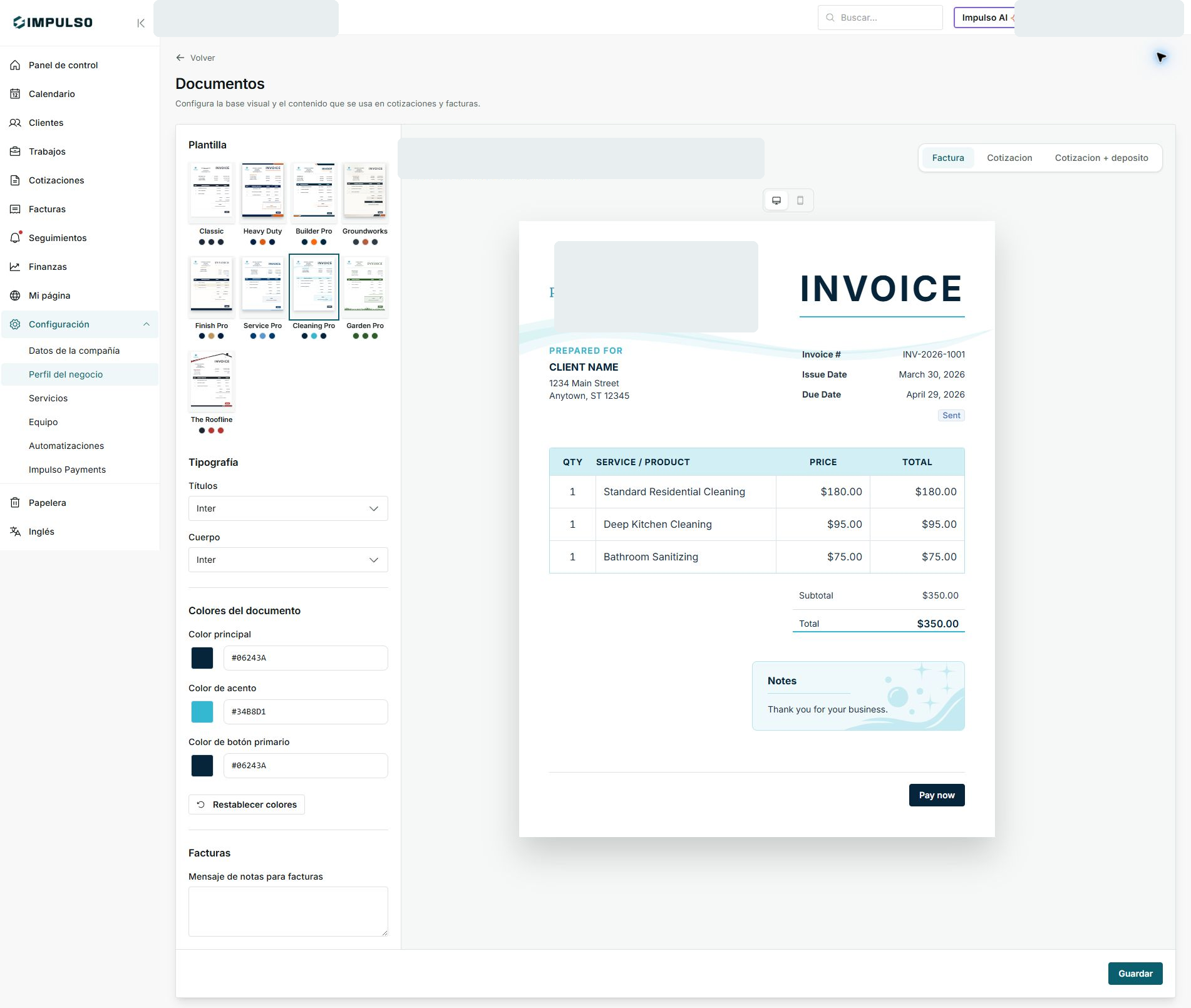Collapse the Configuración menu chevron
The height and width of the screenshot is (1008, 1191).
147,324
